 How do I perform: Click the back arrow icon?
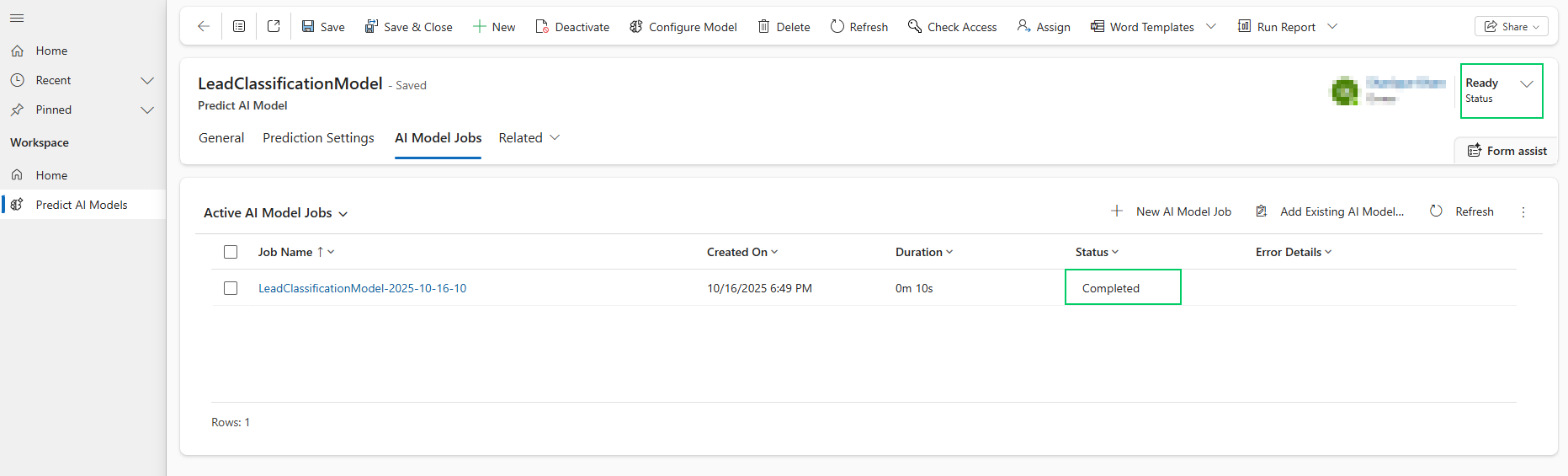pos(204,27)
